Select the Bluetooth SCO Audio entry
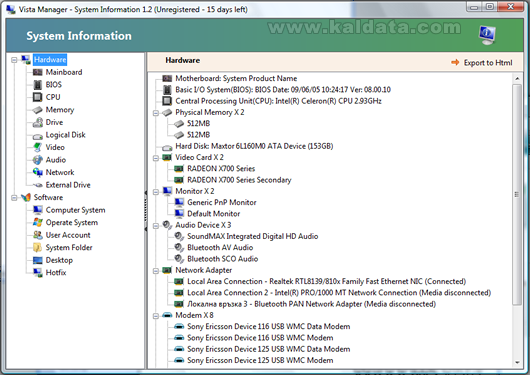The image size is (530, 375). 222,259
